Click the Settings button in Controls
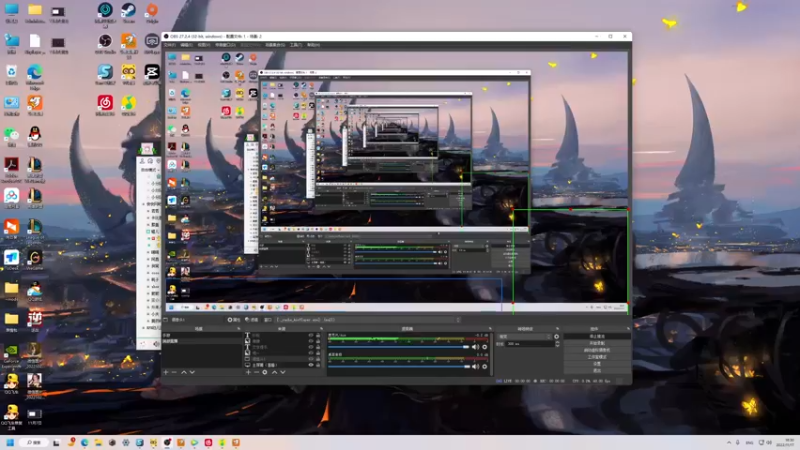 (597, 364)
